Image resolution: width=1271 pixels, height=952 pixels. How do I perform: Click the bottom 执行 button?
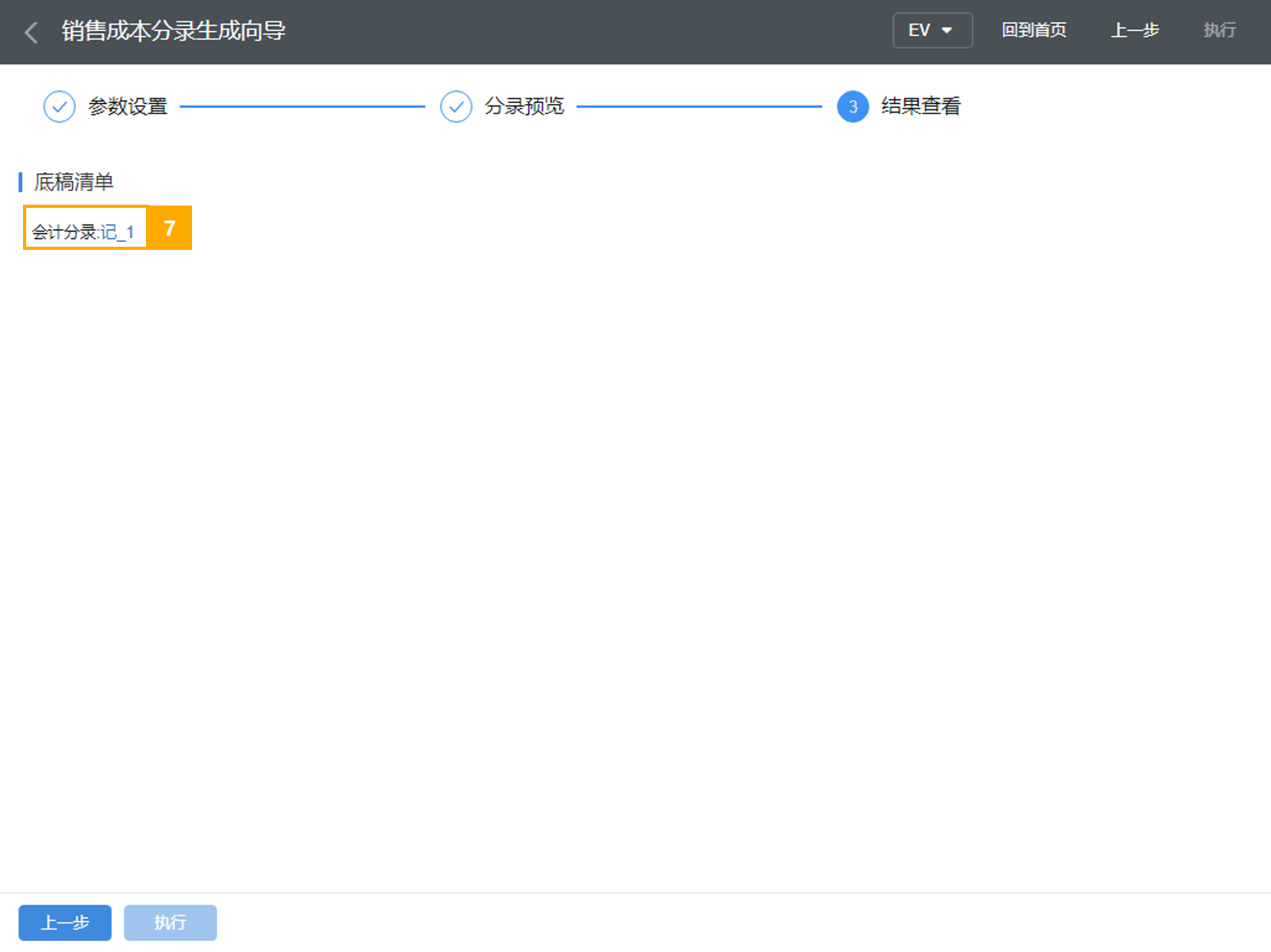[x=171, y=923]
